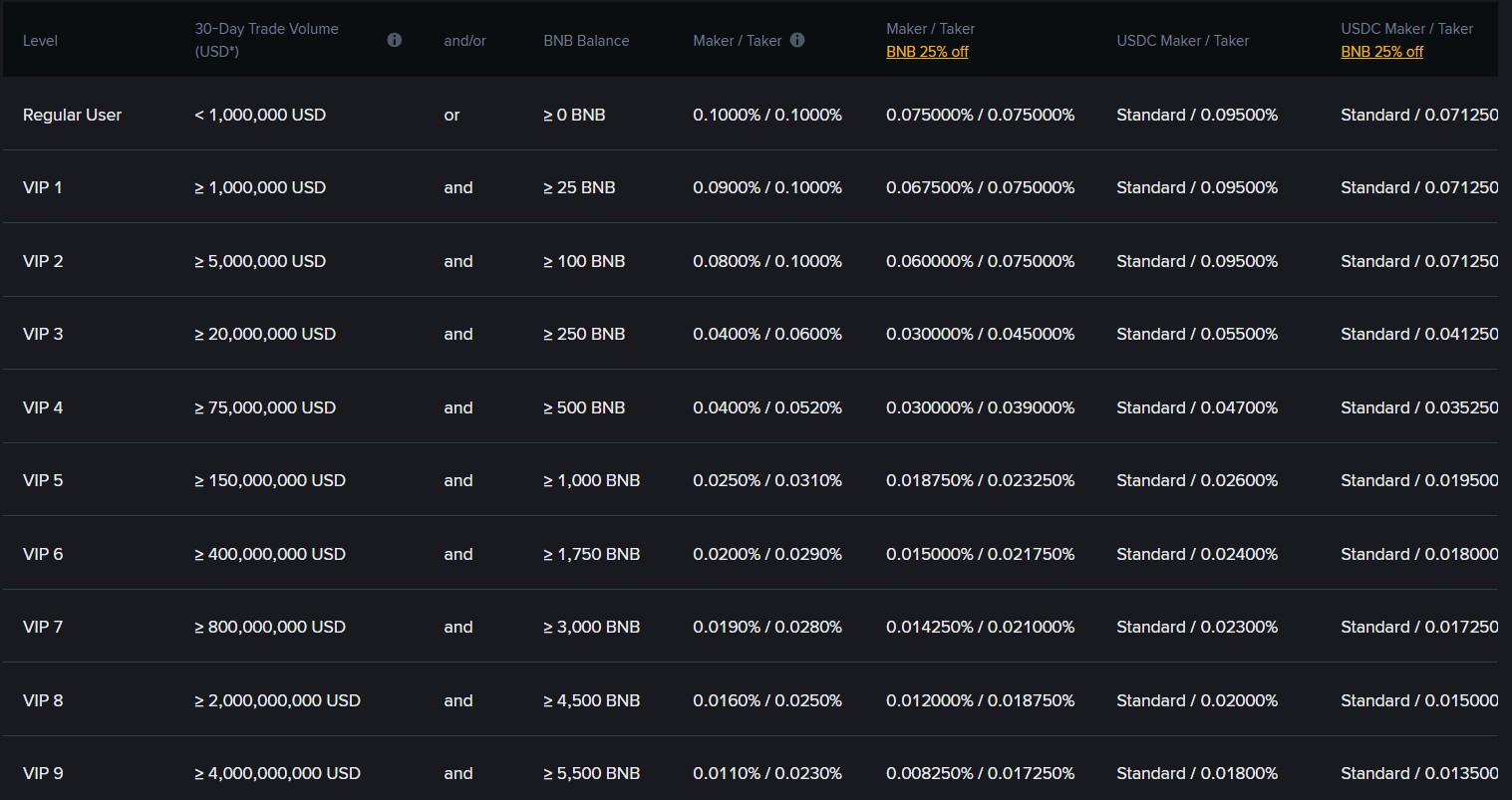Click the Standard / 0.05500% USDC cell
Image resolution: width=1512 pixels, height=800 pixels.
[x=1197, y=334]
